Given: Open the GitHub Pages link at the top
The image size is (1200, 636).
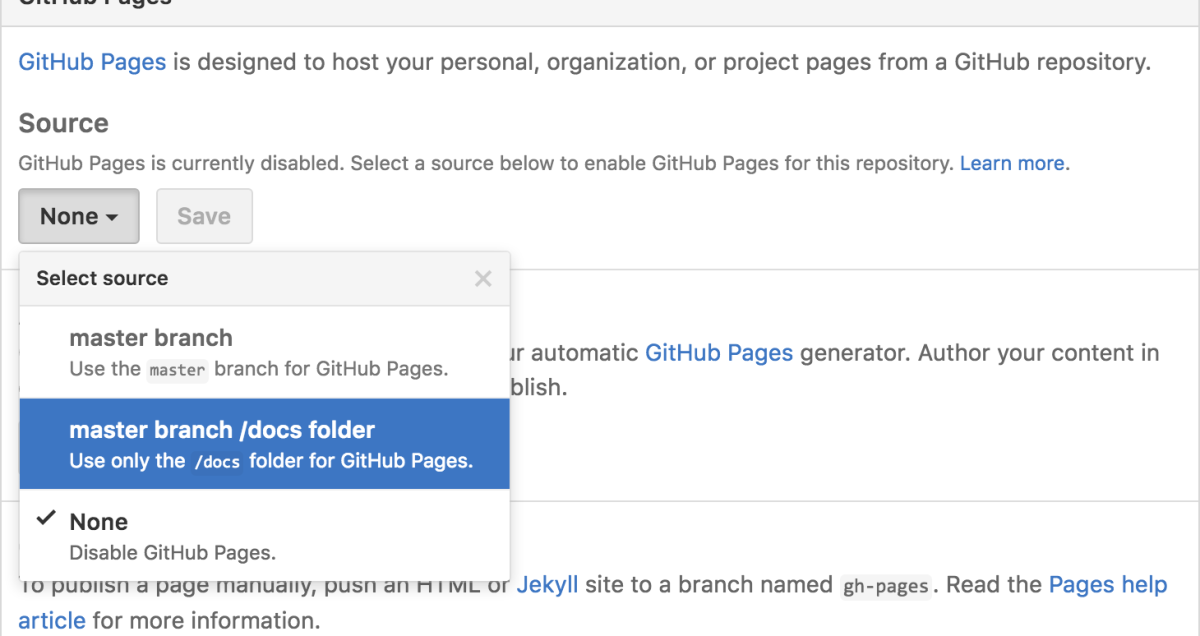Looking at the screenshot, I should click(x=92, y=61).
